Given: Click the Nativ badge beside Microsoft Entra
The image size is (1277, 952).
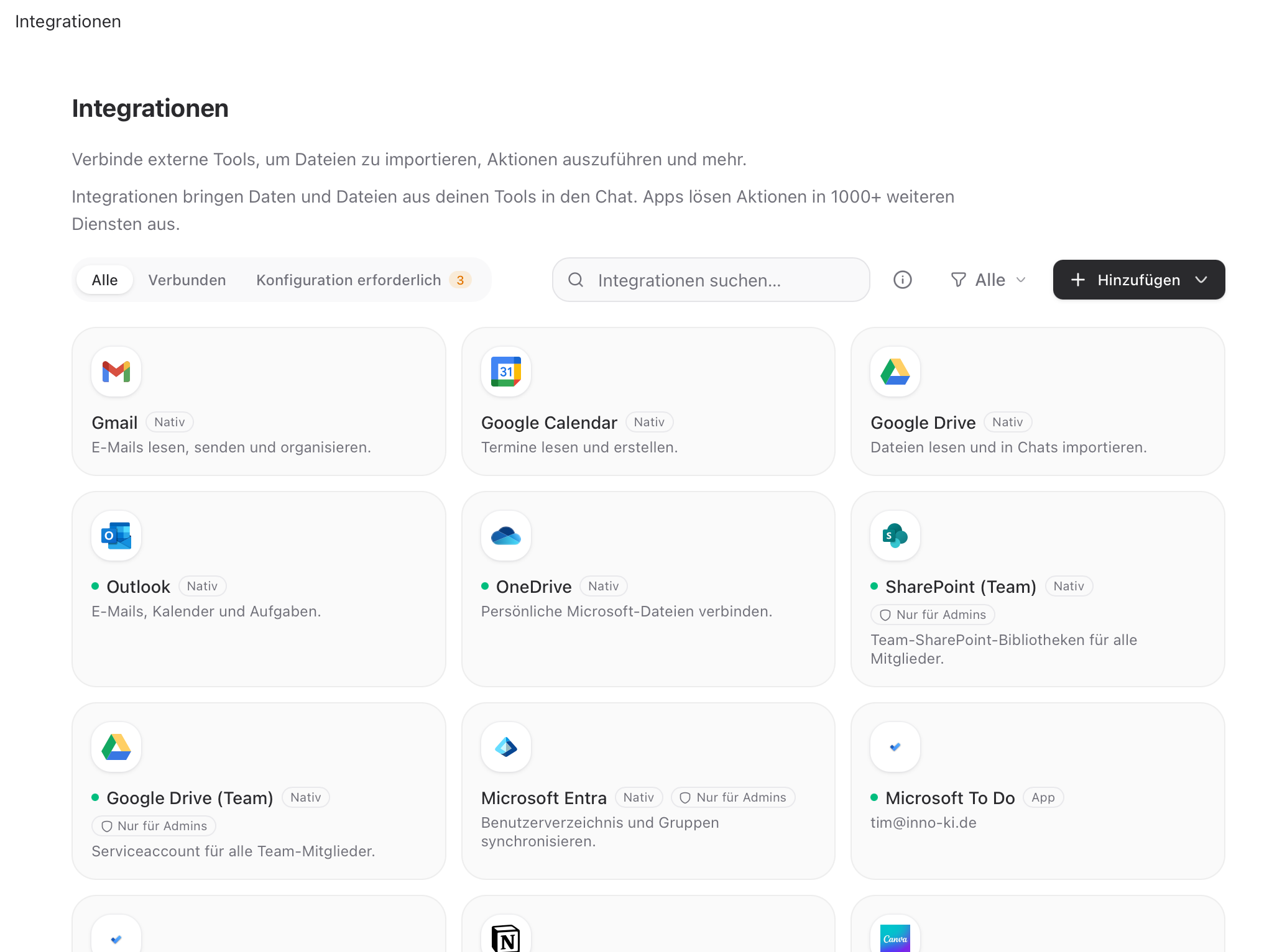Looking at the screenshot, I should click(639, 798).
